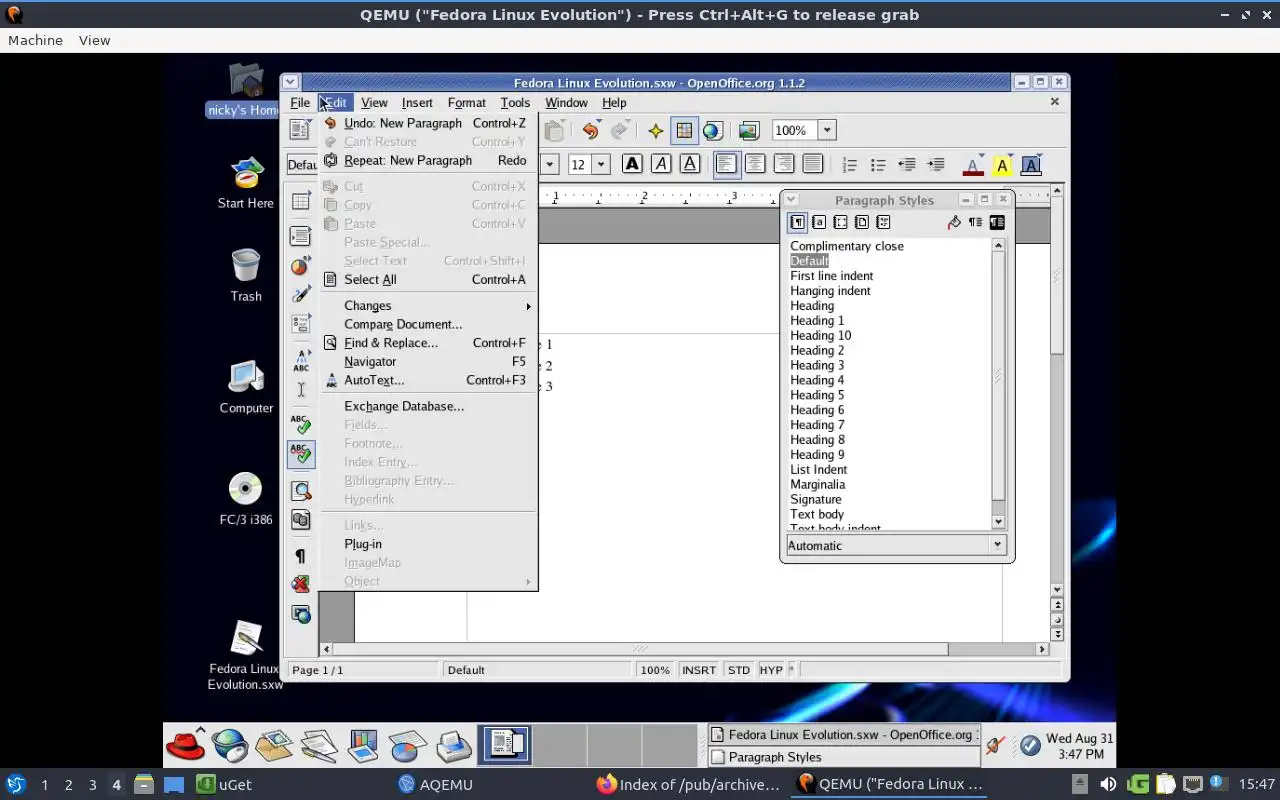Open the OpenOffice window menu arrow in title bar
This screenshot has width=1280, height=800.
click(x=290, y=82)
